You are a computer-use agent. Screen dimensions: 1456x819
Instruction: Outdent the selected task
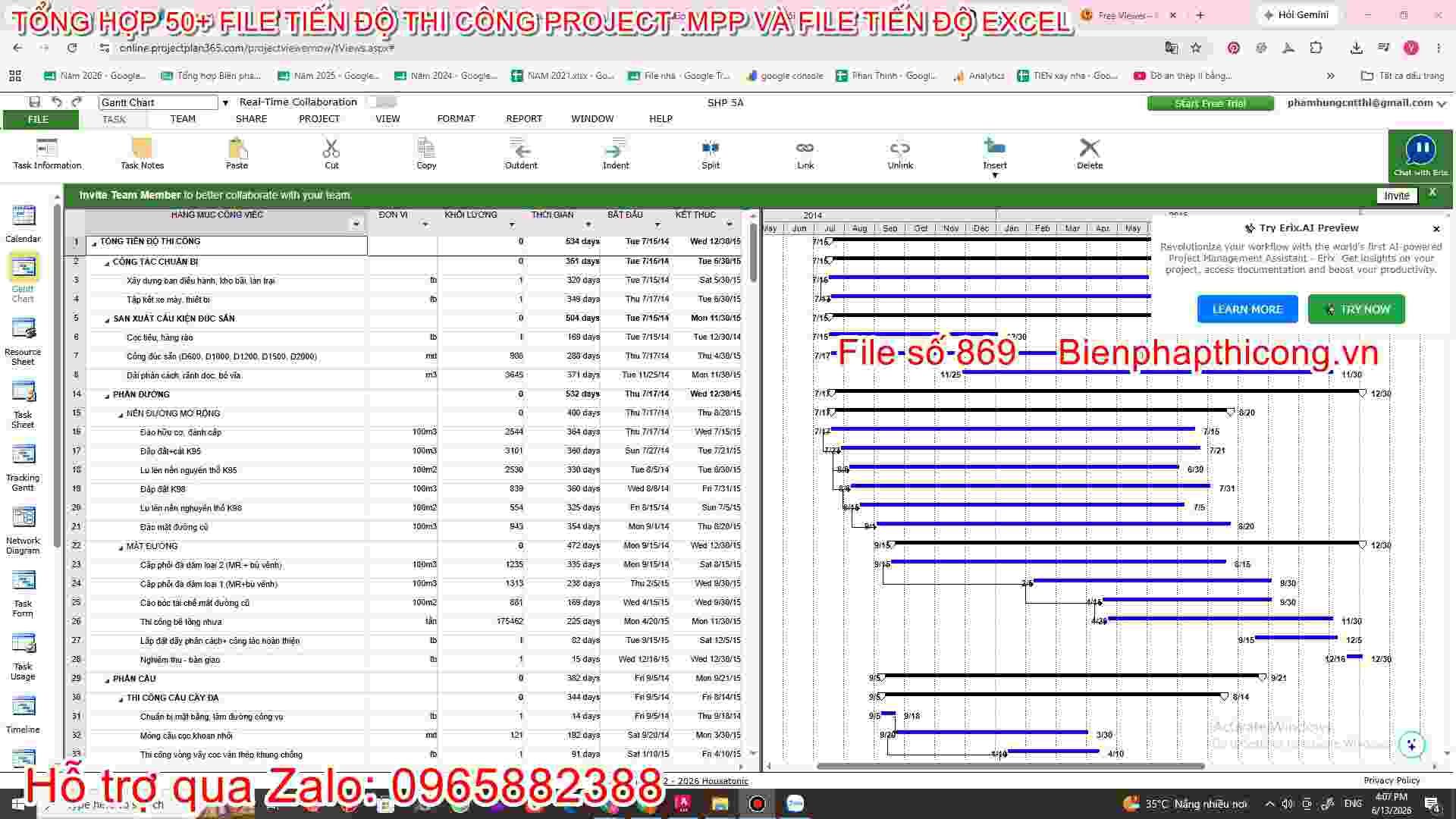click(521, 154)
